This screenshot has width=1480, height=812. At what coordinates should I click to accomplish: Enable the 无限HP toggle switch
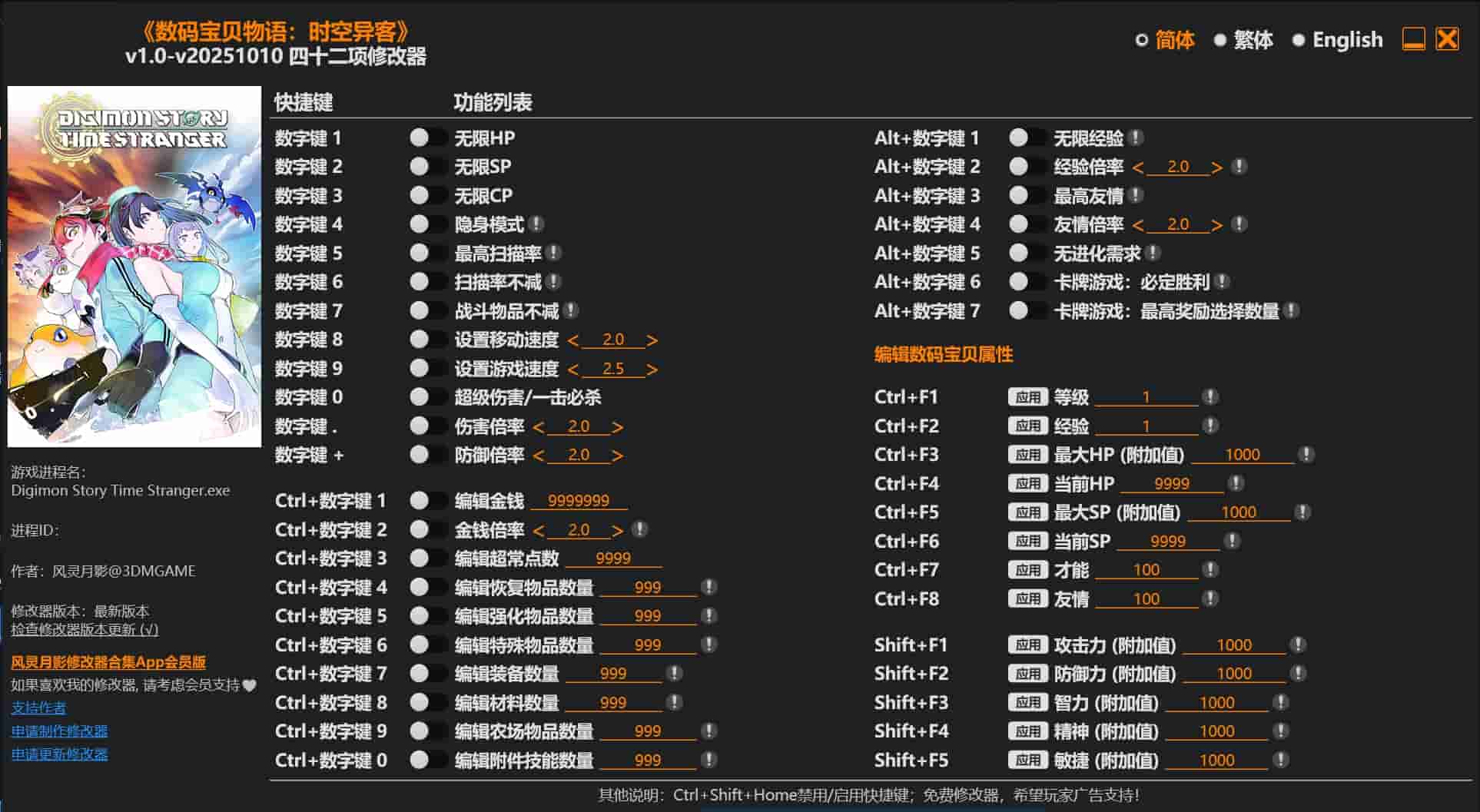click(x=427, y=138)
